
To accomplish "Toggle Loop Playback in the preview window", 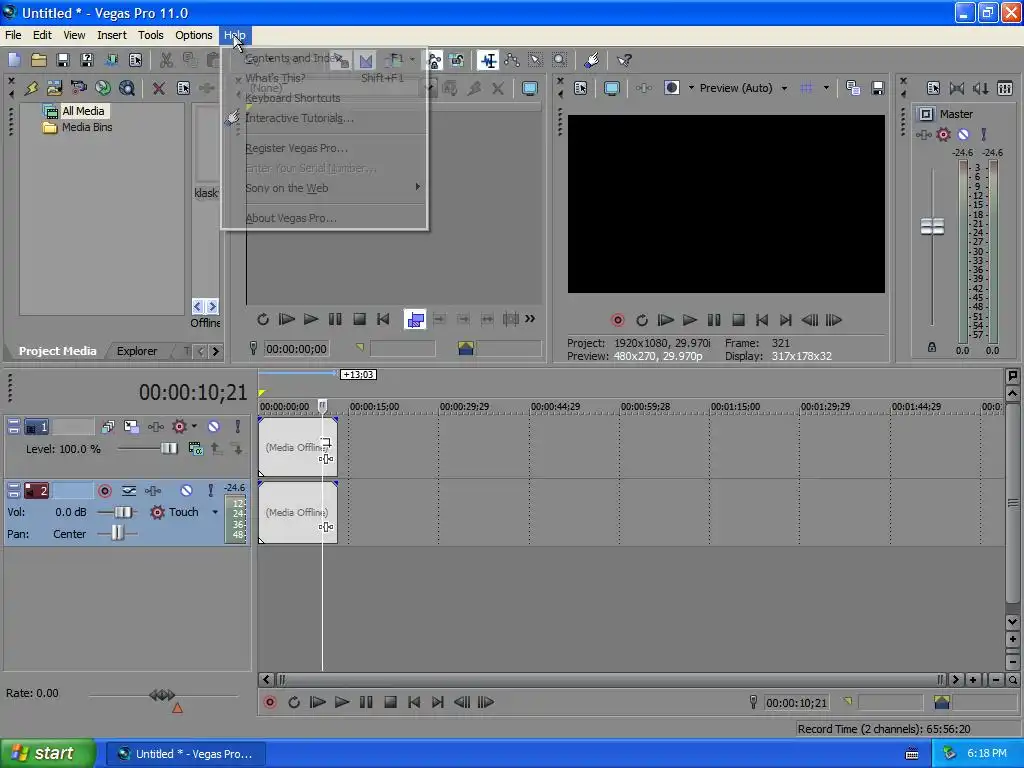I will (x=642, y=320).
